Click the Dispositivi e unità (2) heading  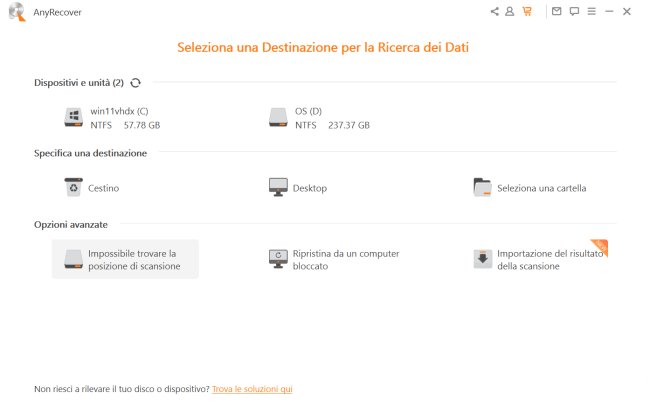coord(79,83)
